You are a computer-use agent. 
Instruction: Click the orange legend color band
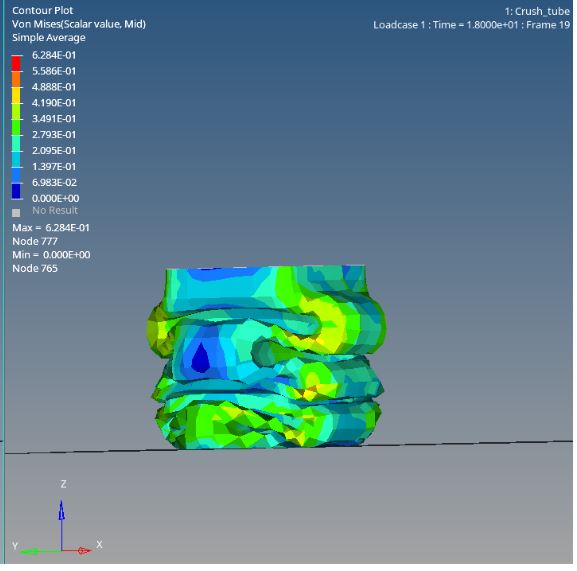click(16, 79)
